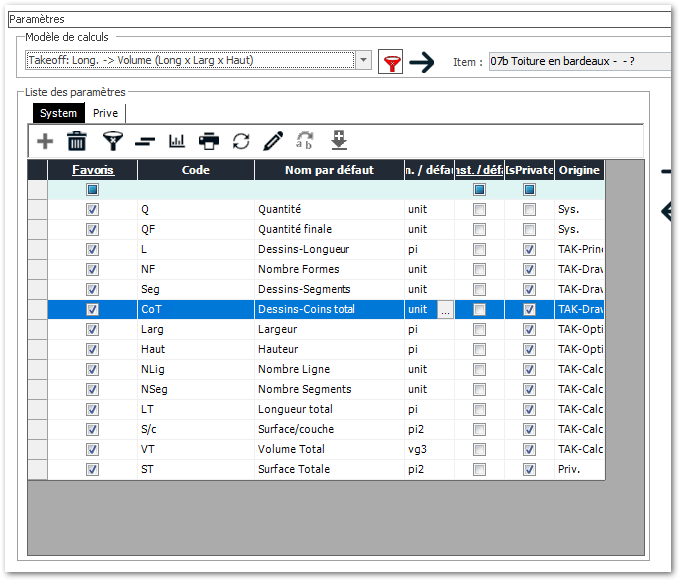Click the Code column header
This screenshot has height=581, width=680.
[195, 170]
